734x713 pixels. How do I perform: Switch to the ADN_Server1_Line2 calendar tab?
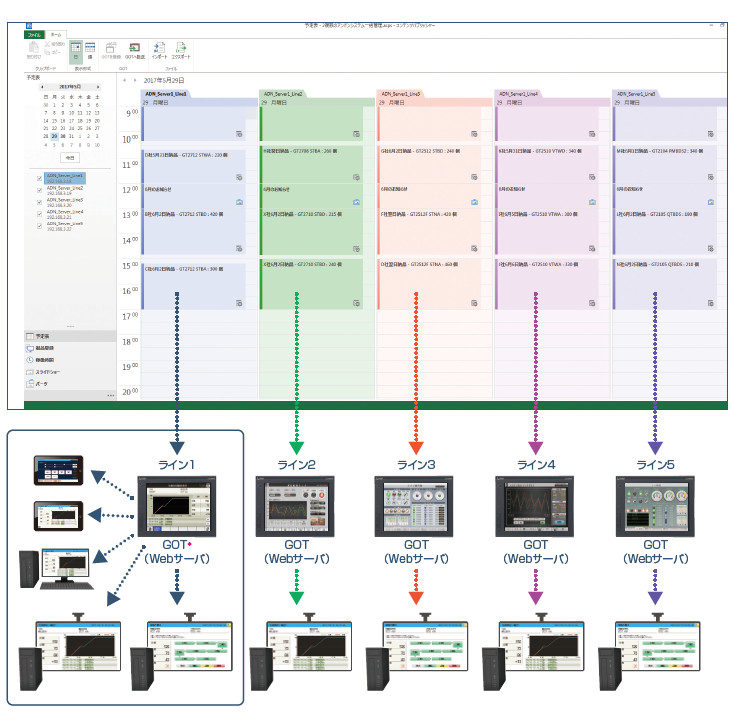click(x=282, y=93)
